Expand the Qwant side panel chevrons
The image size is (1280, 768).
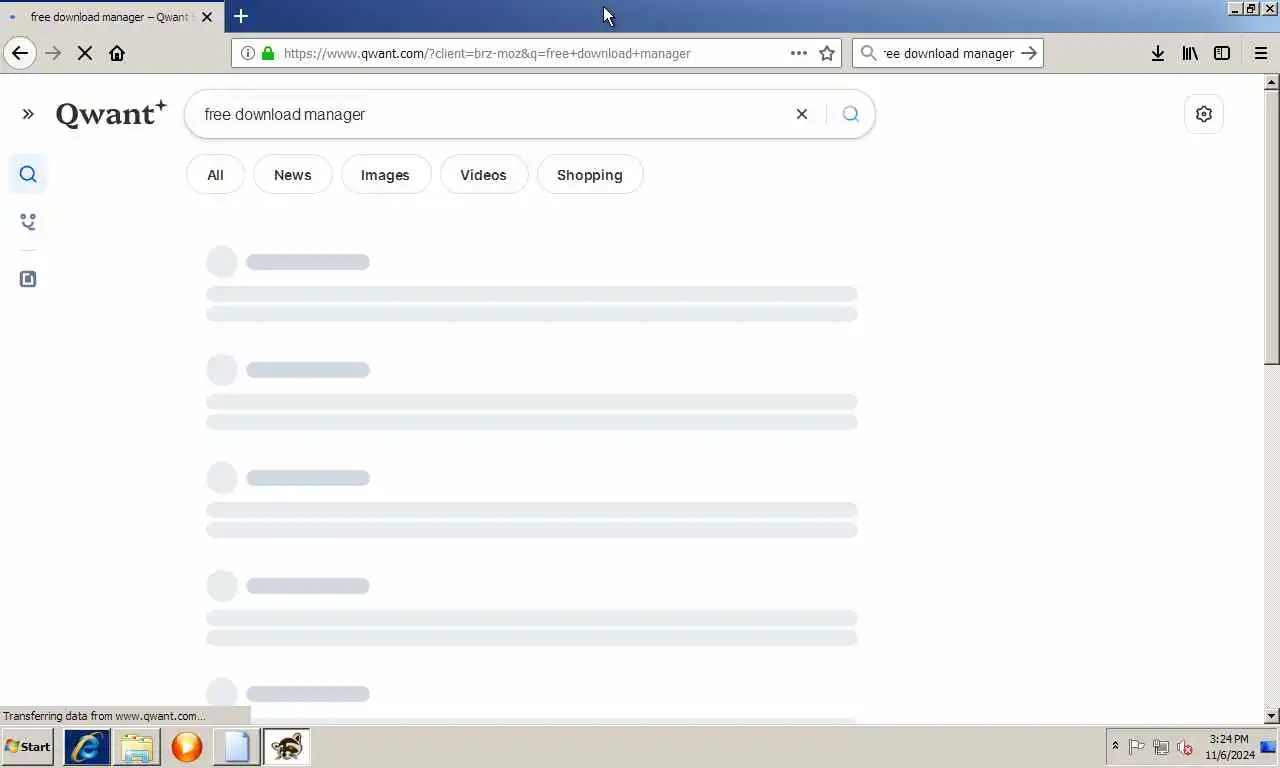[x=28, y=114]
